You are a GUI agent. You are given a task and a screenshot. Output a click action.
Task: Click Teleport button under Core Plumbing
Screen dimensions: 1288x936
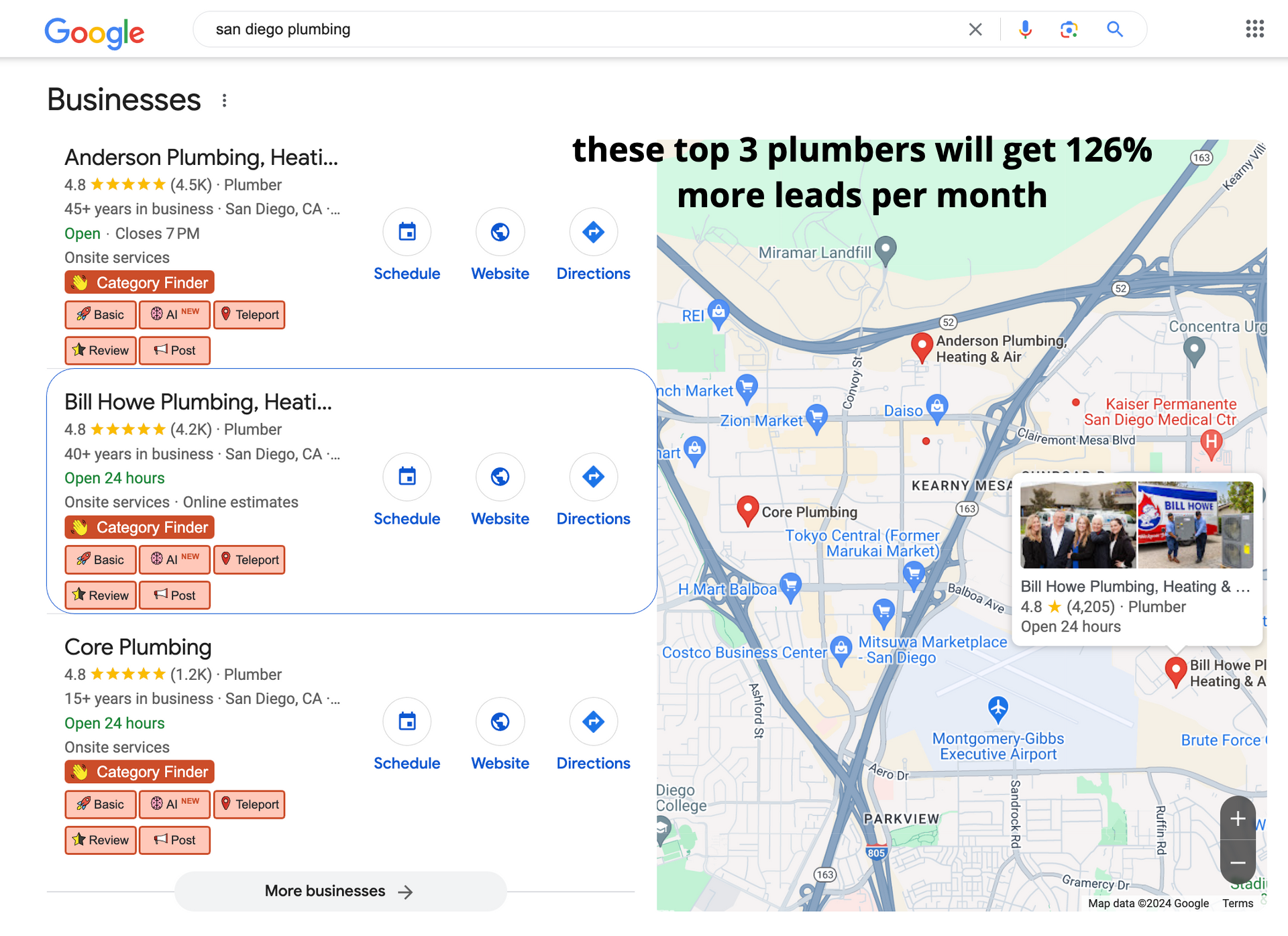tap(250, 805)
